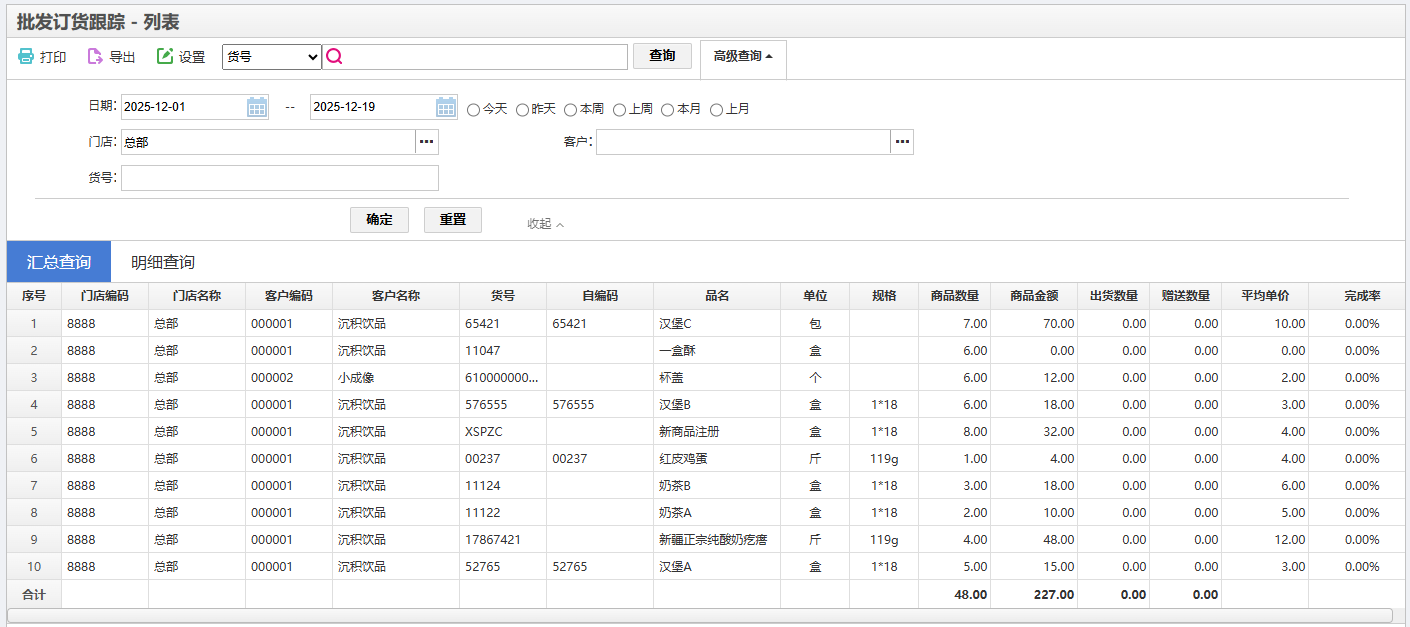The height and width of the screenshot is (627, 1410).
Task: Click the 重置 reset button
Action: coord(452,220)
